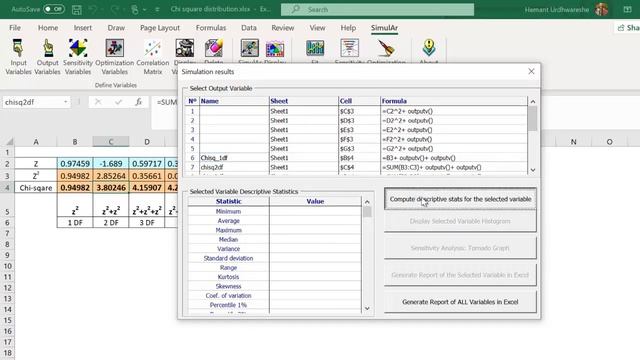Click Generate Report of ALL Variables in Excel
Image resolution: width=640 pixels, height=360 pixels.
click(460, 302)
